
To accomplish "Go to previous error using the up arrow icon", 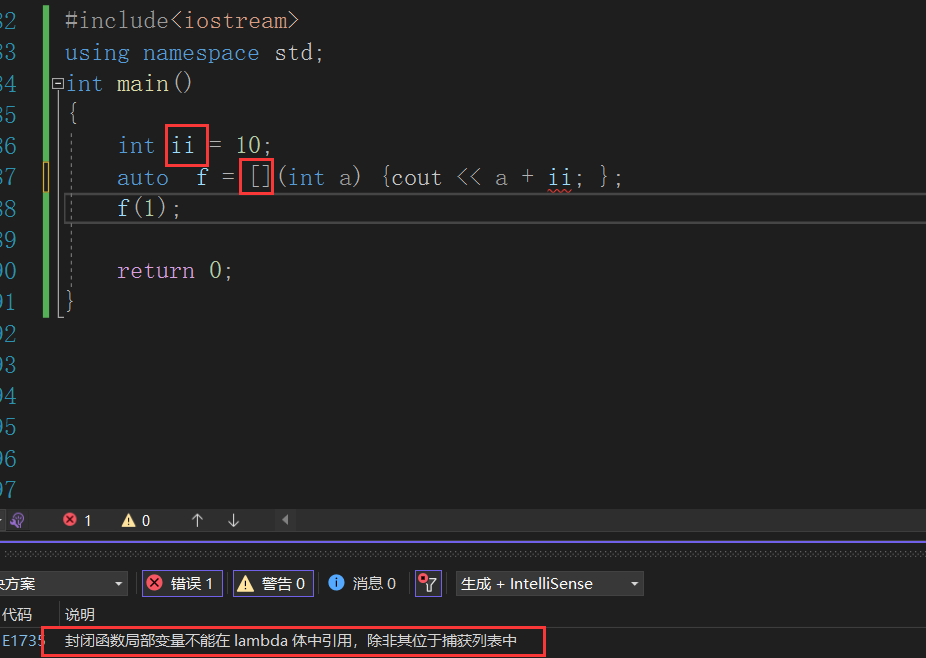I will point(197,520).
